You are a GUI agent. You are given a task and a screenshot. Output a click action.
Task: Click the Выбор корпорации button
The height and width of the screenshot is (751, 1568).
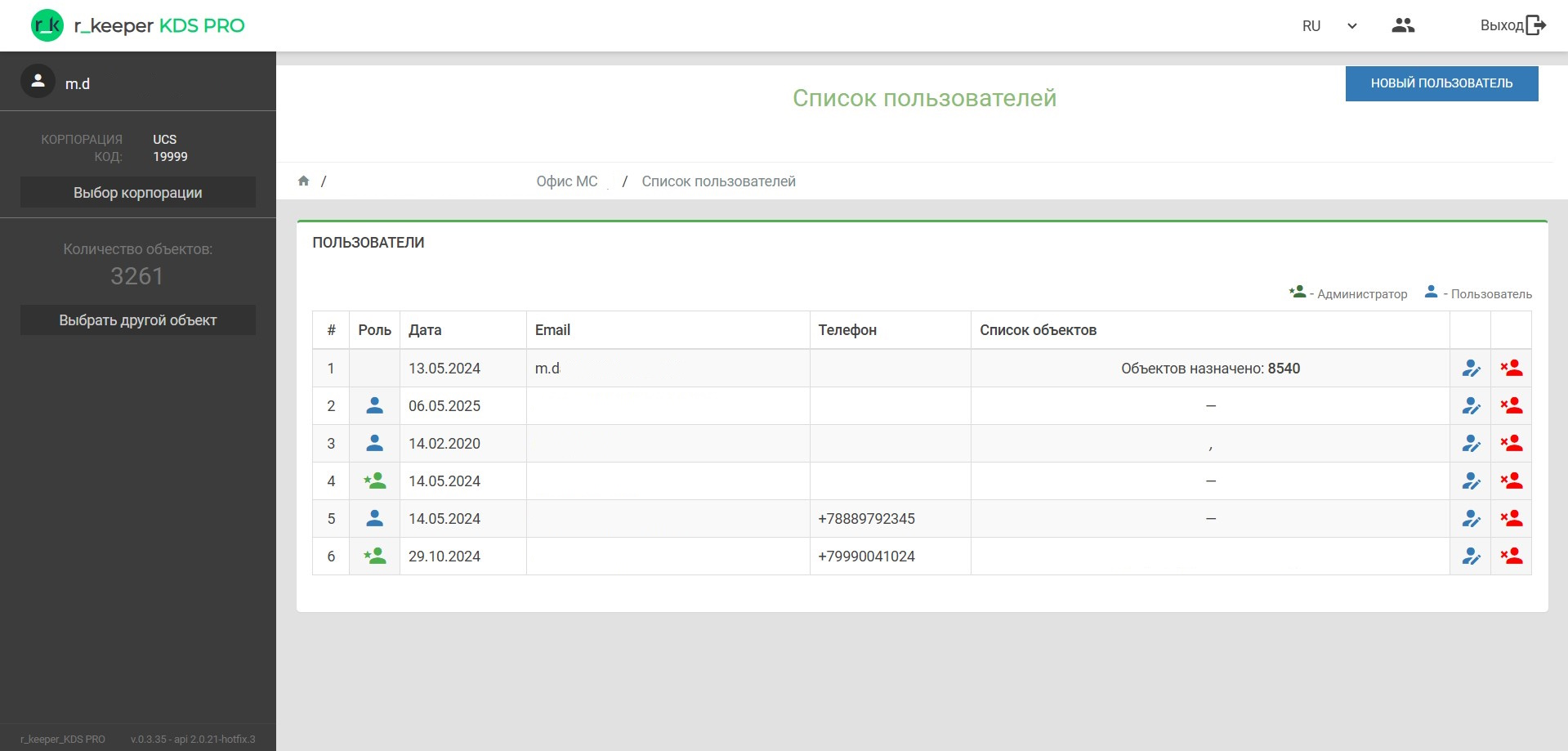click(x=137, y=193)
